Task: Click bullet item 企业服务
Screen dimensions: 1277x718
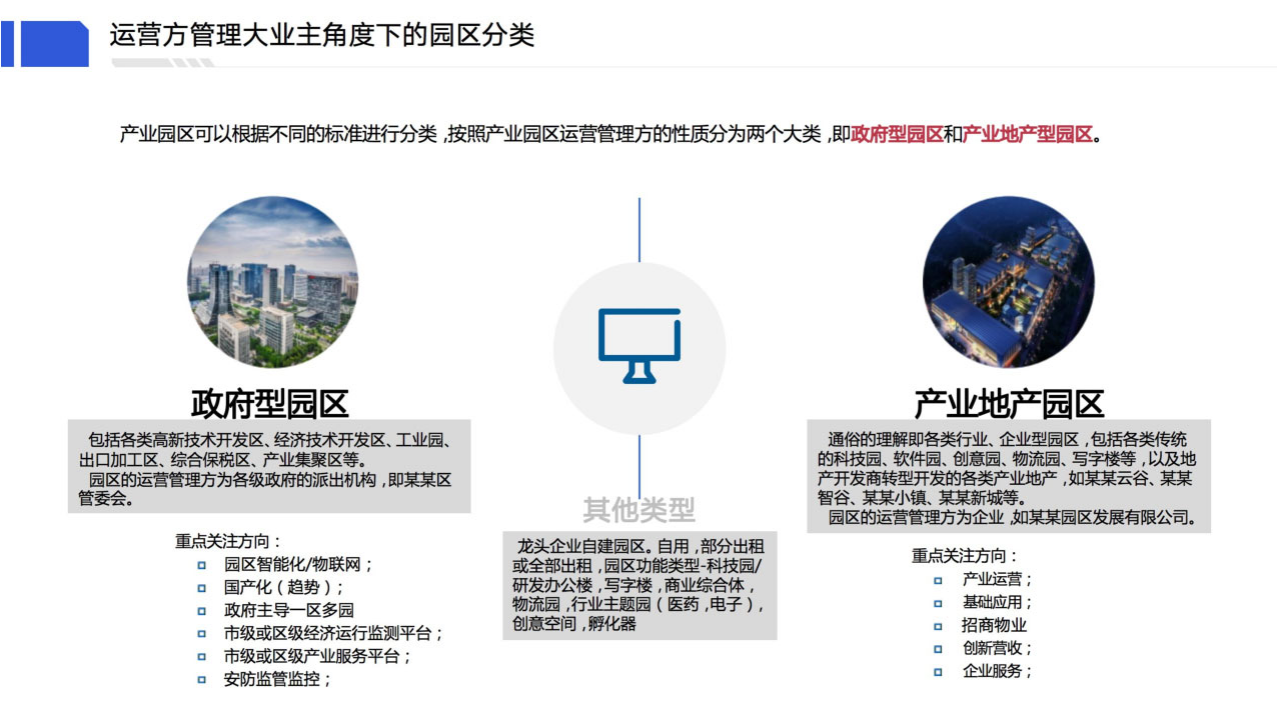Action: [997, 671]
